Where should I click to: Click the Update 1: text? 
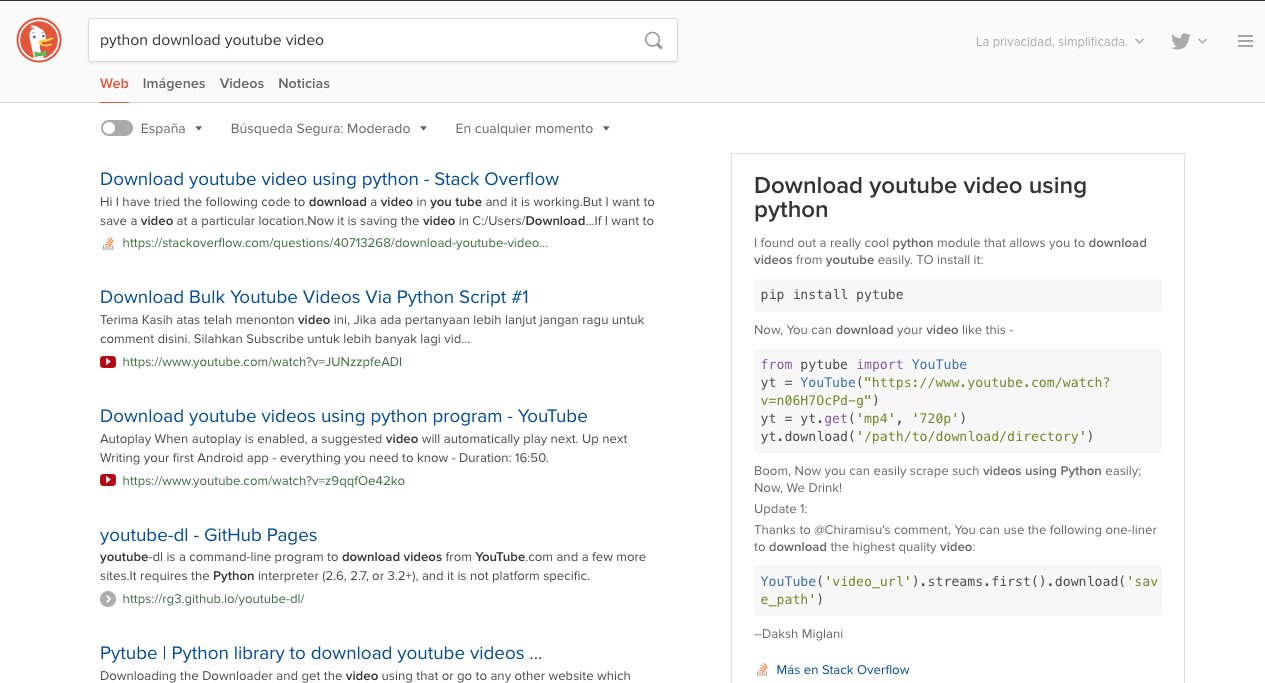[x=781, y=509]
